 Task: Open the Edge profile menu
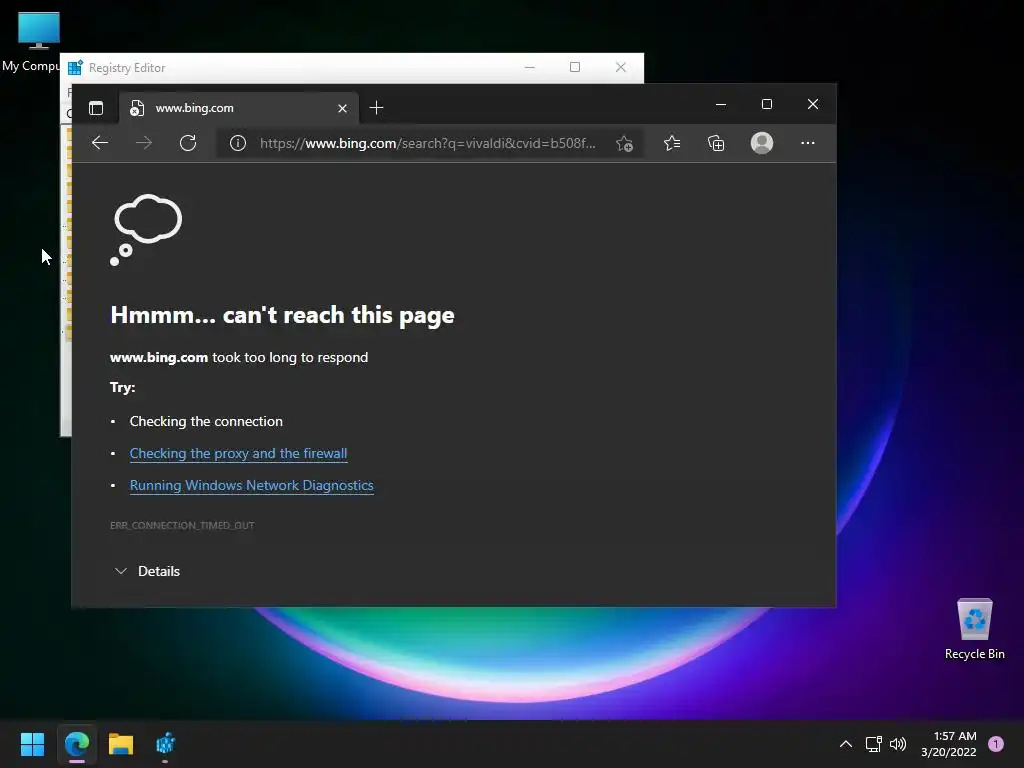[x=761, y=142]
